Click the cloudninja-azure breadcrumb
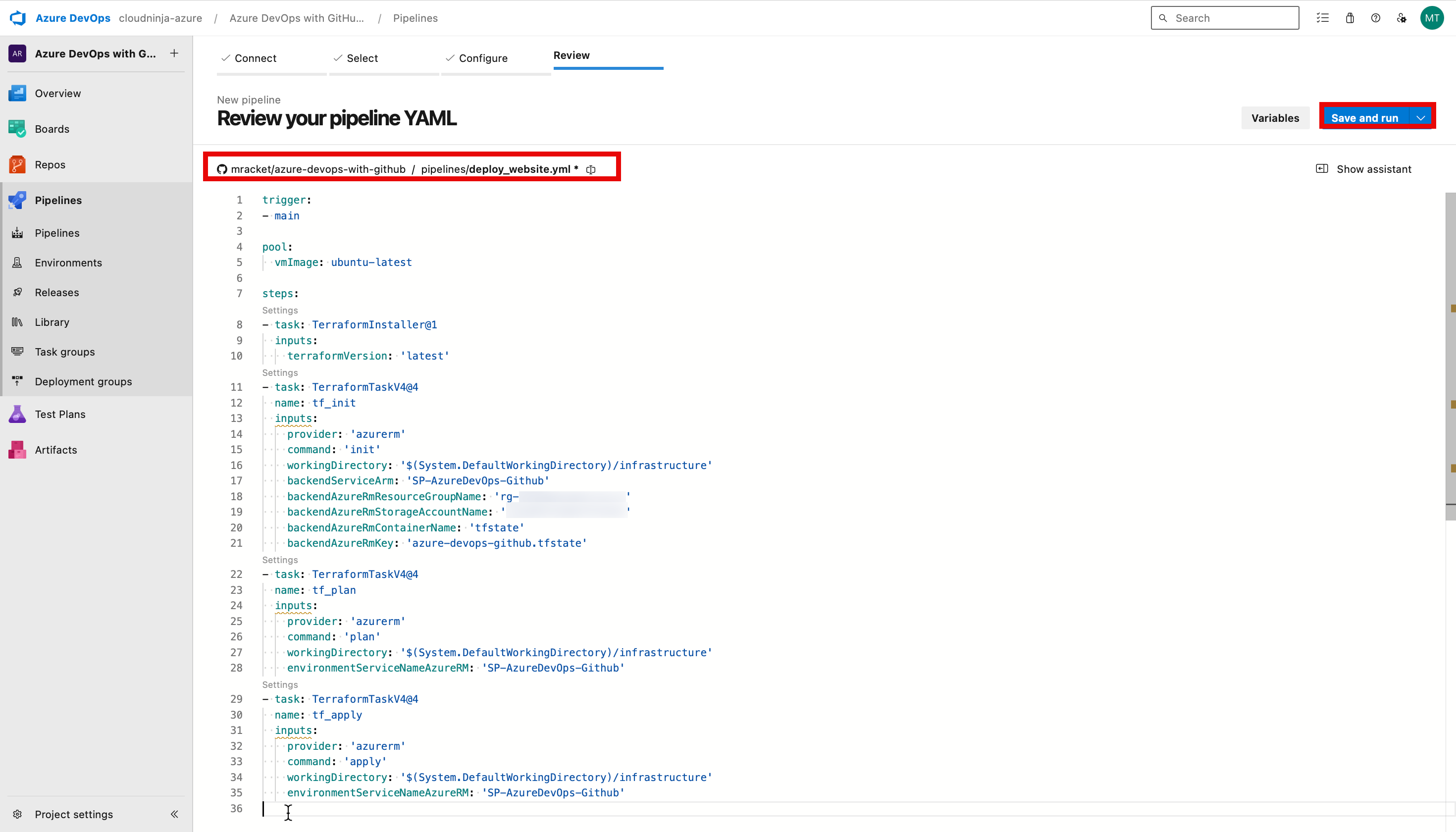 click(x=160, y=18)
